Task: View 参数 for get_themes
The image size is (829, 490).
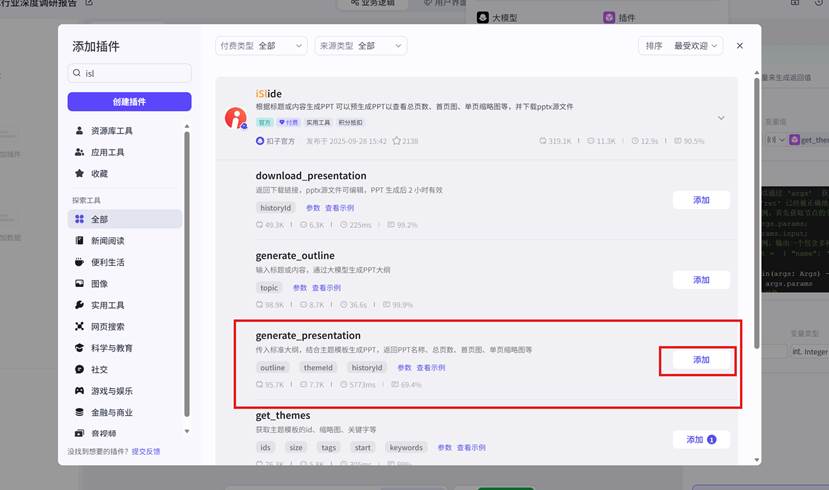Action: click(x=445, y=448)
